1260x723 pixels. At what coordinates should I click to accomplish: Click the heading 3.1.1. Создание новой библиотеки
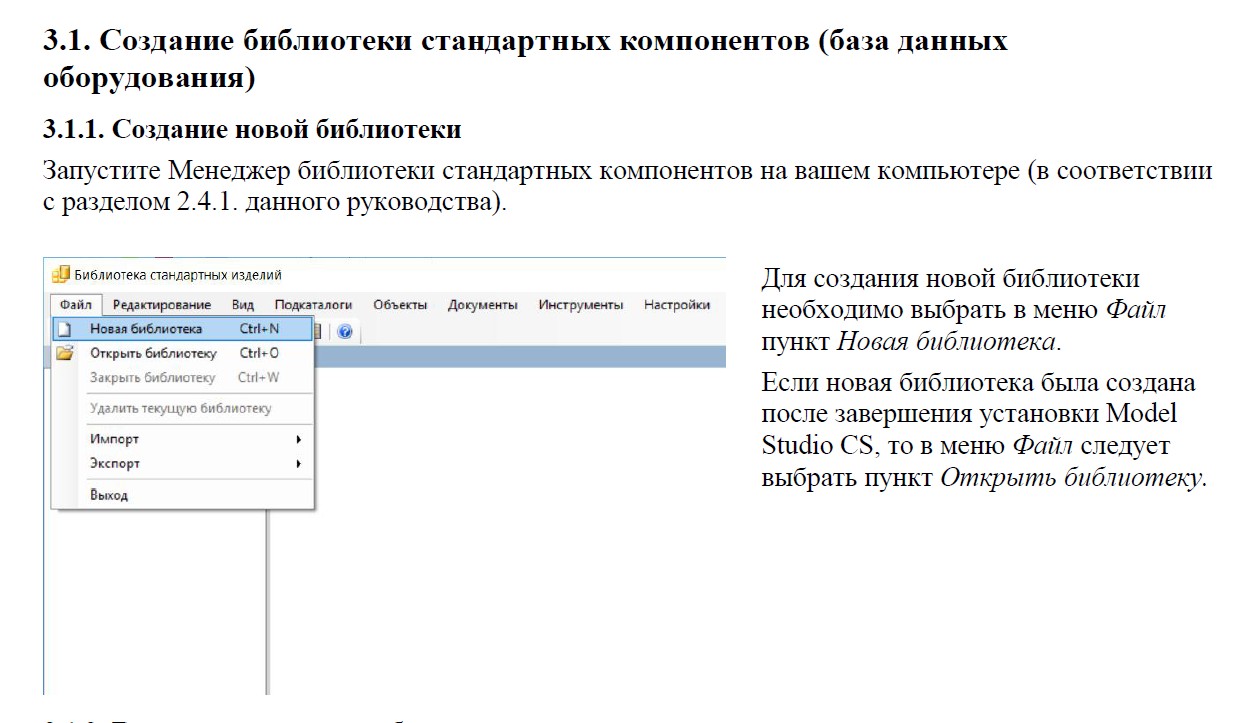coord(252,129)
